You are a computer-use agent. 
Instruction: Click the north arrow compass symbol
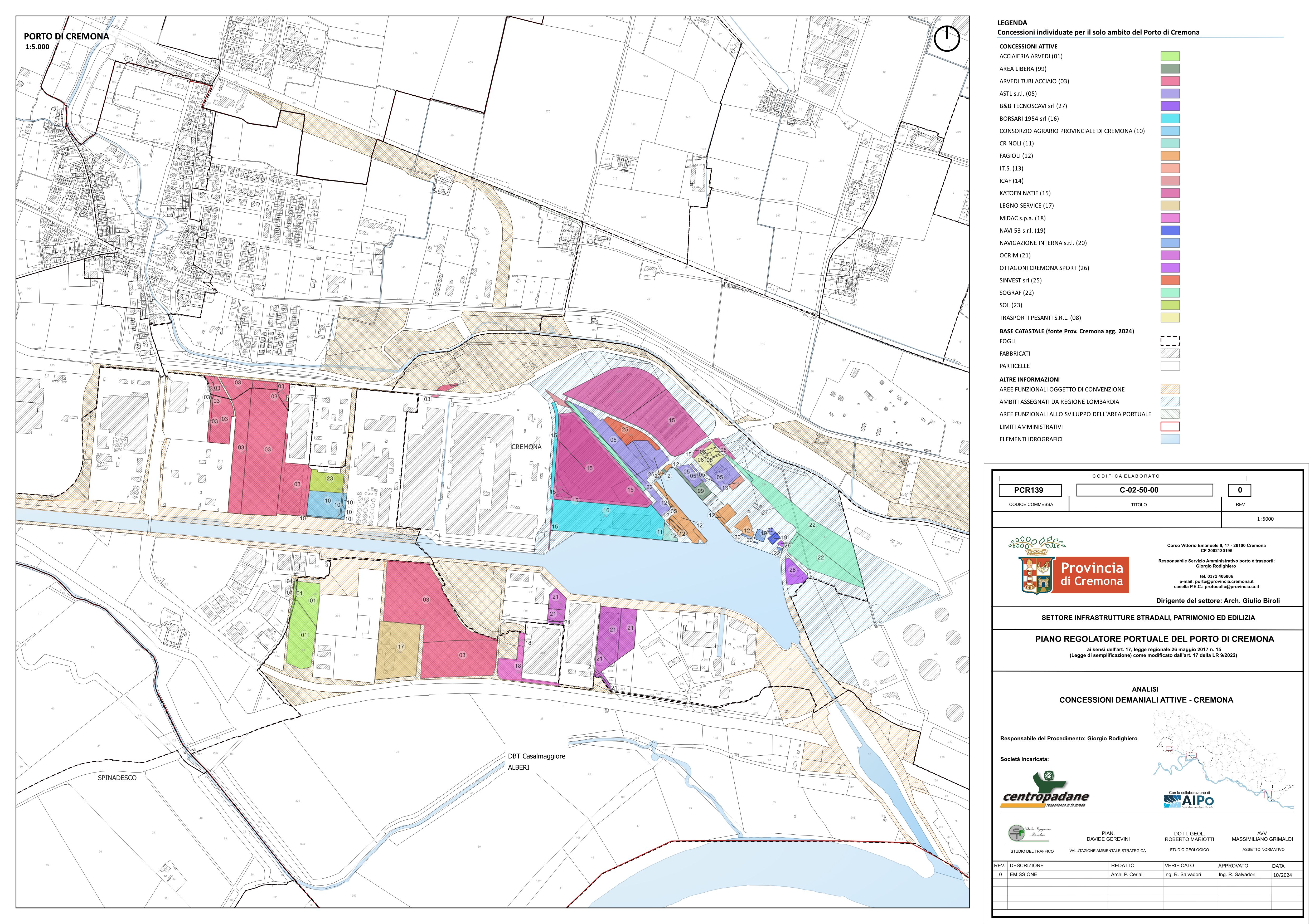947,38
